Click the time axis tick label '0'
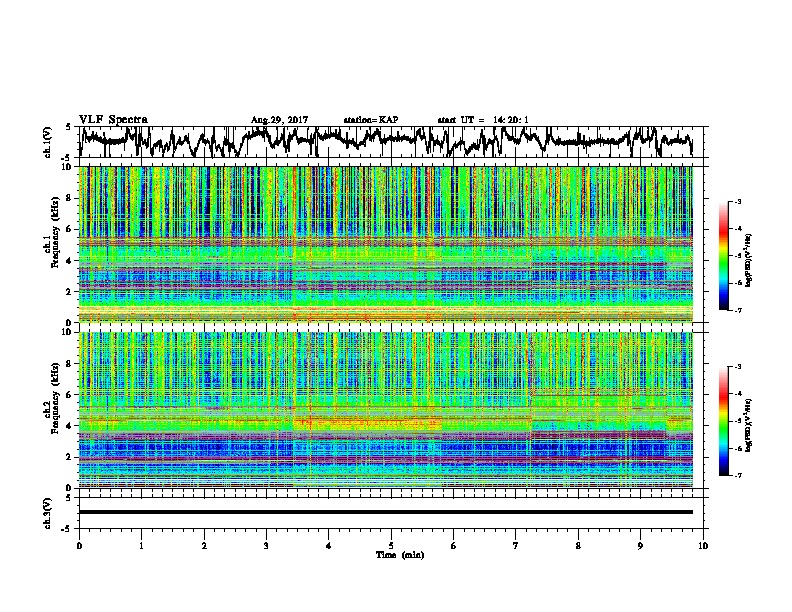This screenshot has height=612, width=792. pos(79,545)
